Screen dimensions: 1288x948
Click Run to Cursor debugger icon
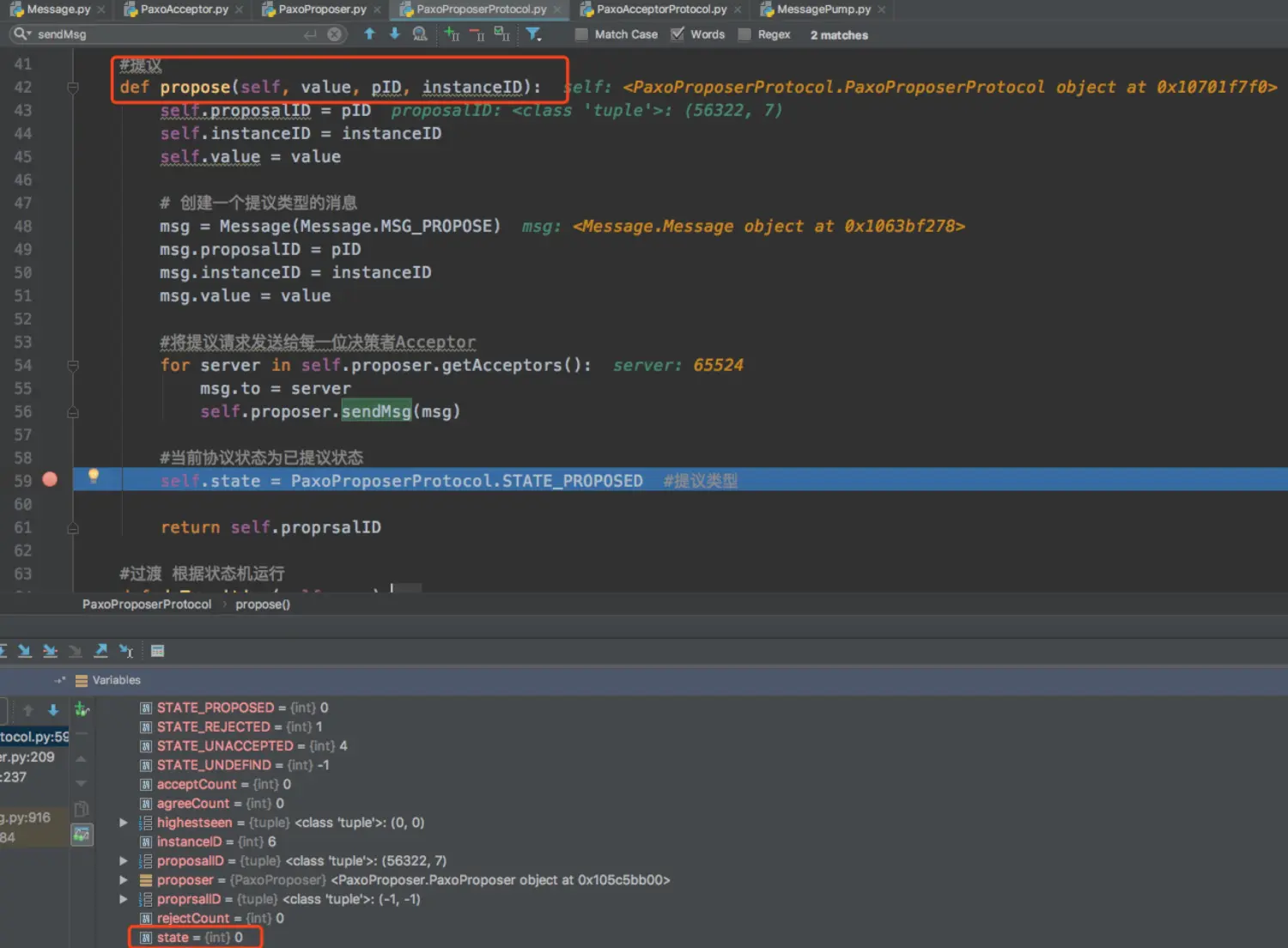(126, 651)
